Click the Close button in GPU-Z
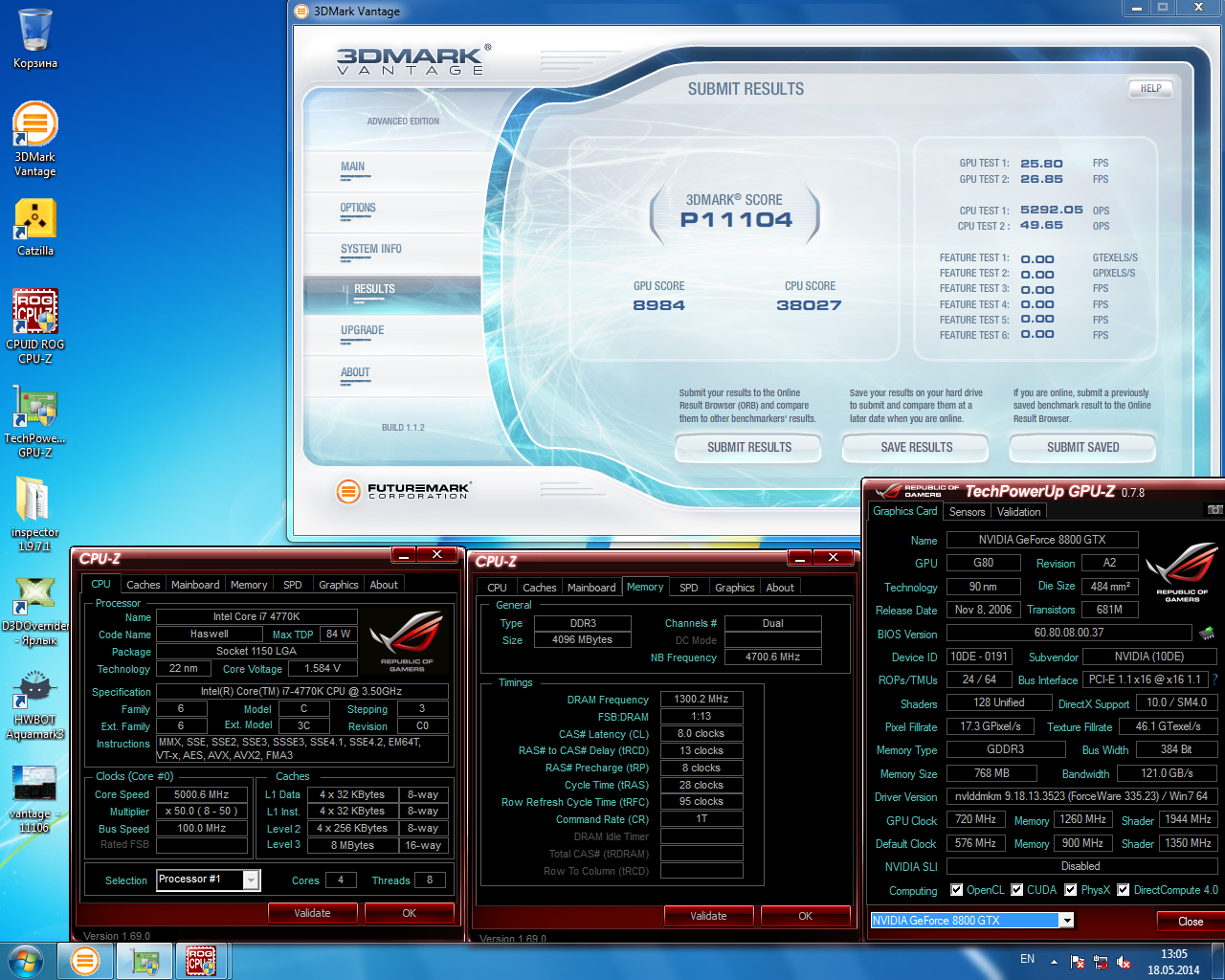 click(1191, 922)
